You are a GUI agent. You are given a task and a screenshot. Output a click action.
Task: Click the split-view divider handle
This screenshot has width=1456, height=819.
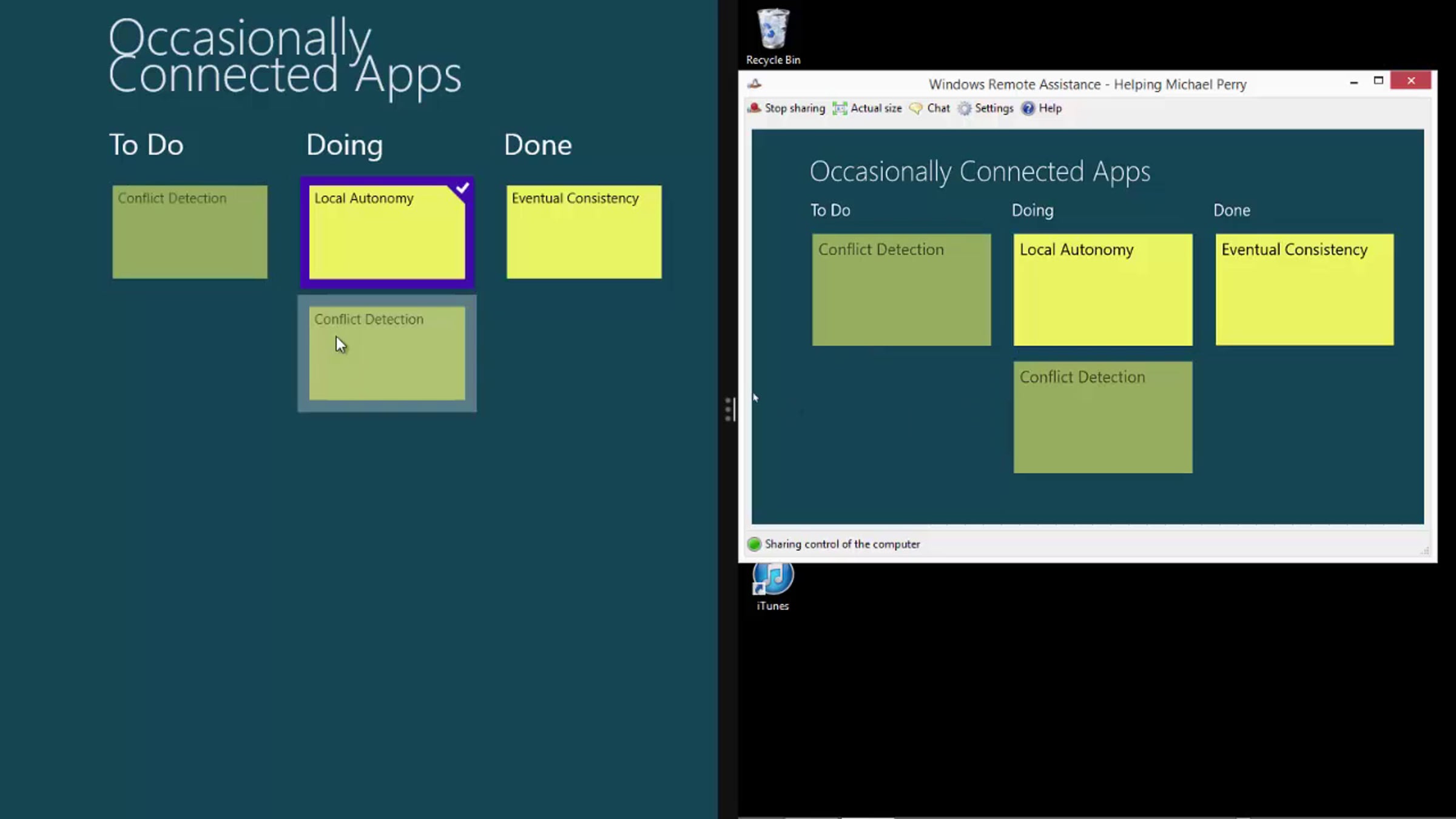[729, 409]
